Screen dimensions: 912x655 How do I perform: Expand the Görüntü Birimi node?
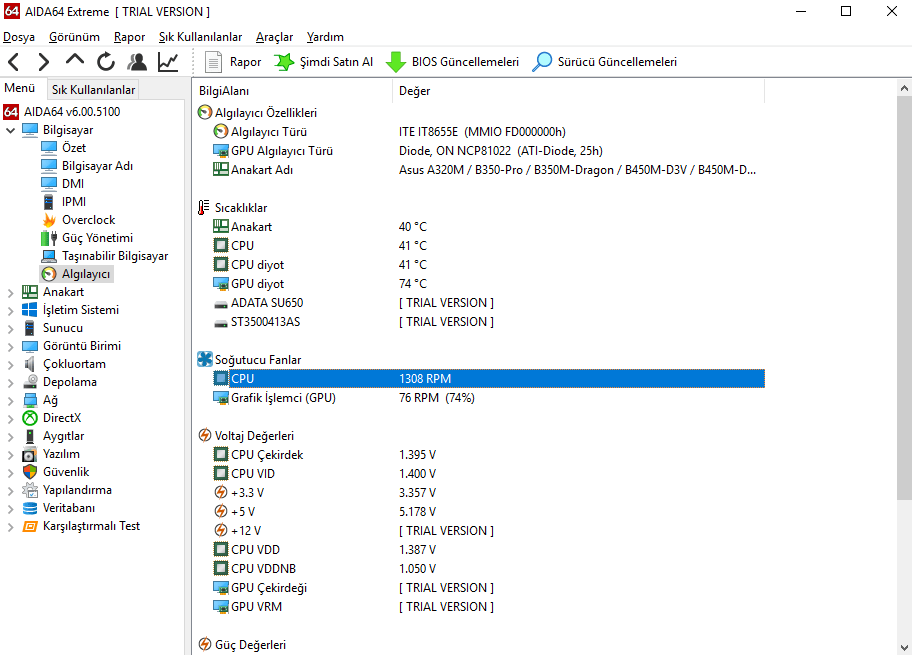pyautogui.click(x=10, y=347)
